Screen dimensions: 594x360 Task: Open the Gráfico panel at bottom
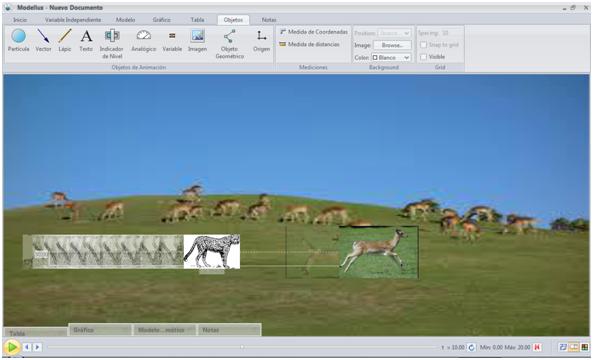point(100,330)
